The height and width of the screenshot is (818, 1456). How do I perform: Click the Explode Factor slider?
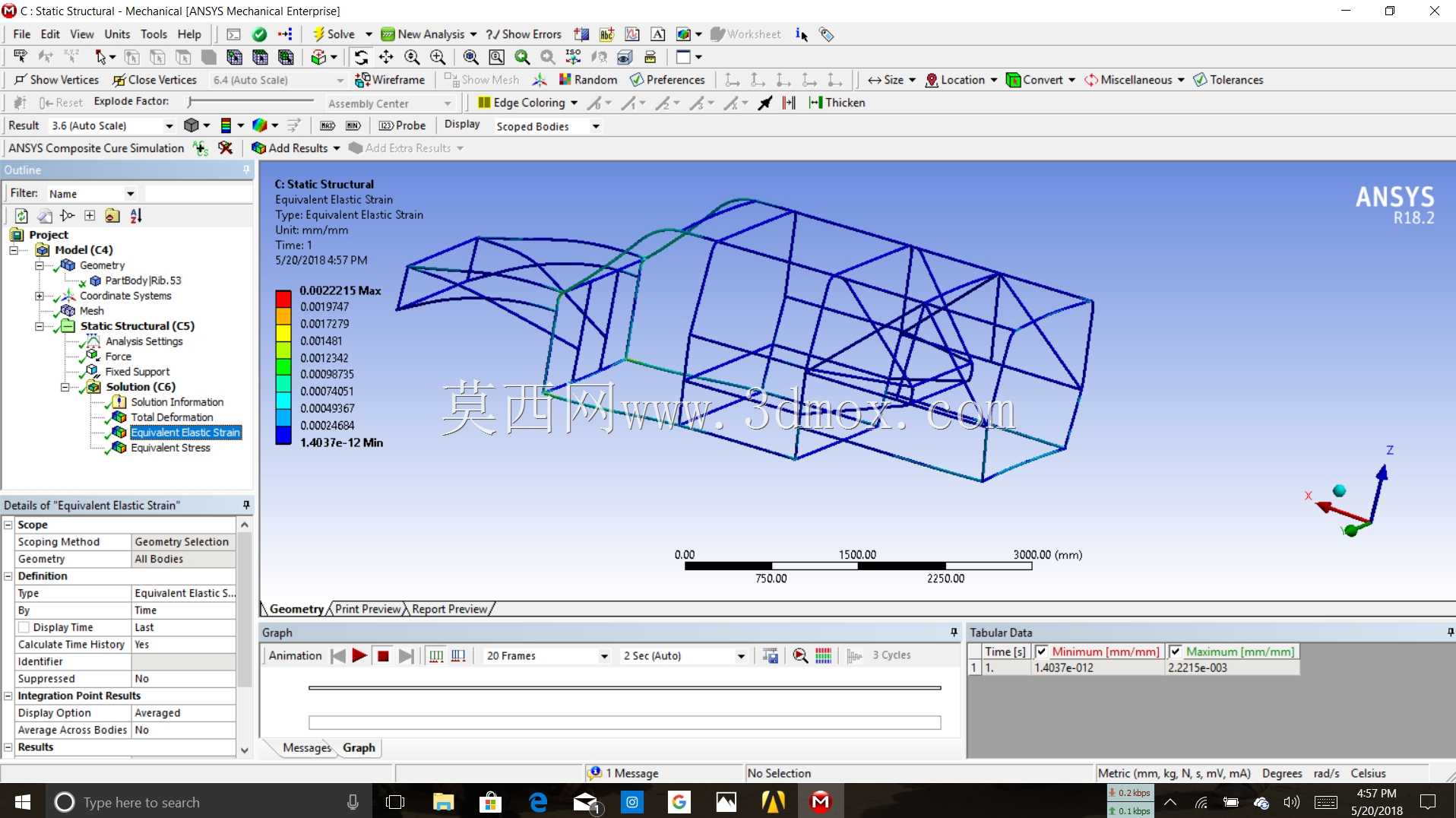click(251, 102)
